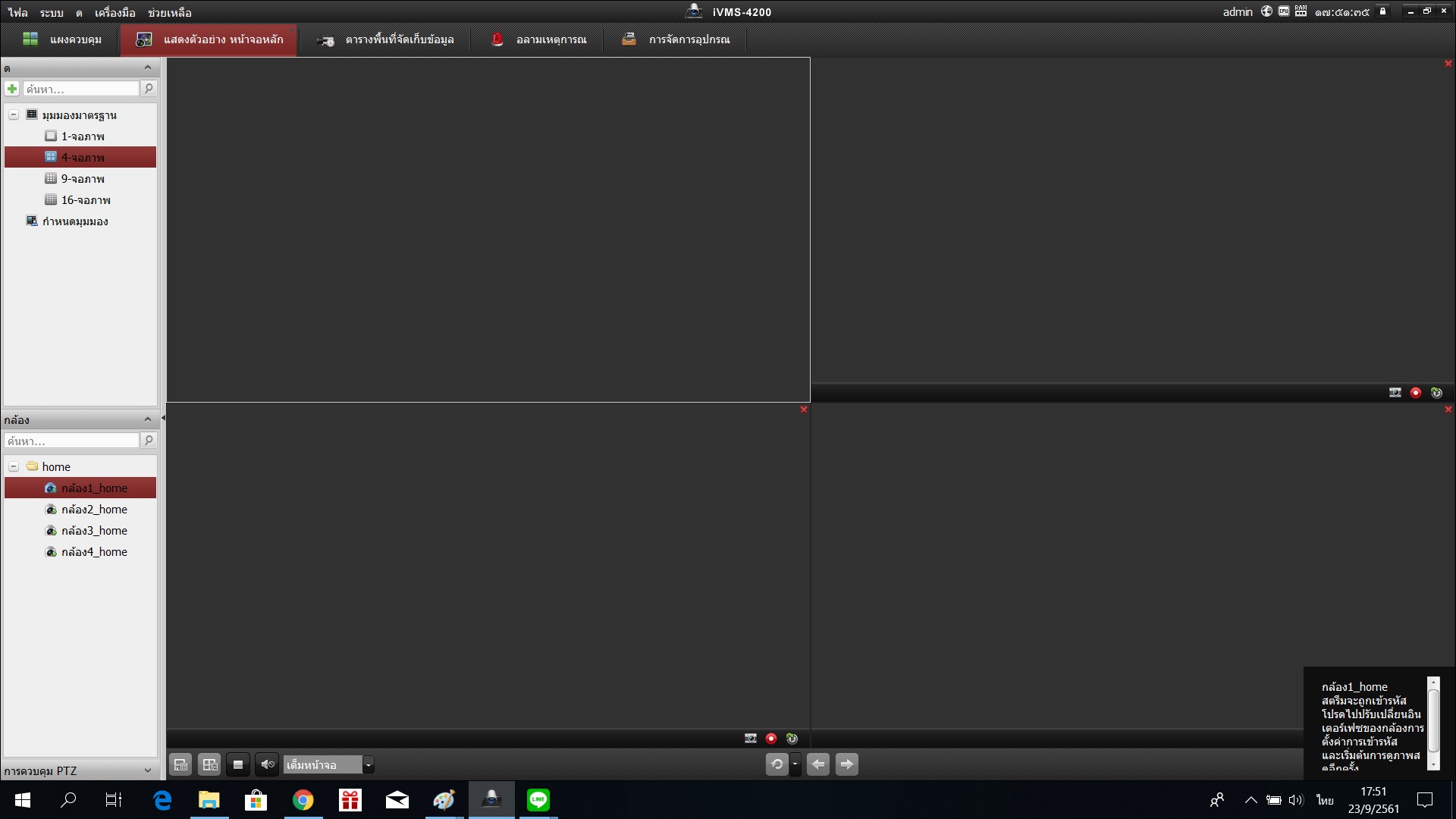1456x819 pixels.
Task: Open the window division layout icon
Action: [x=209, y=764]
